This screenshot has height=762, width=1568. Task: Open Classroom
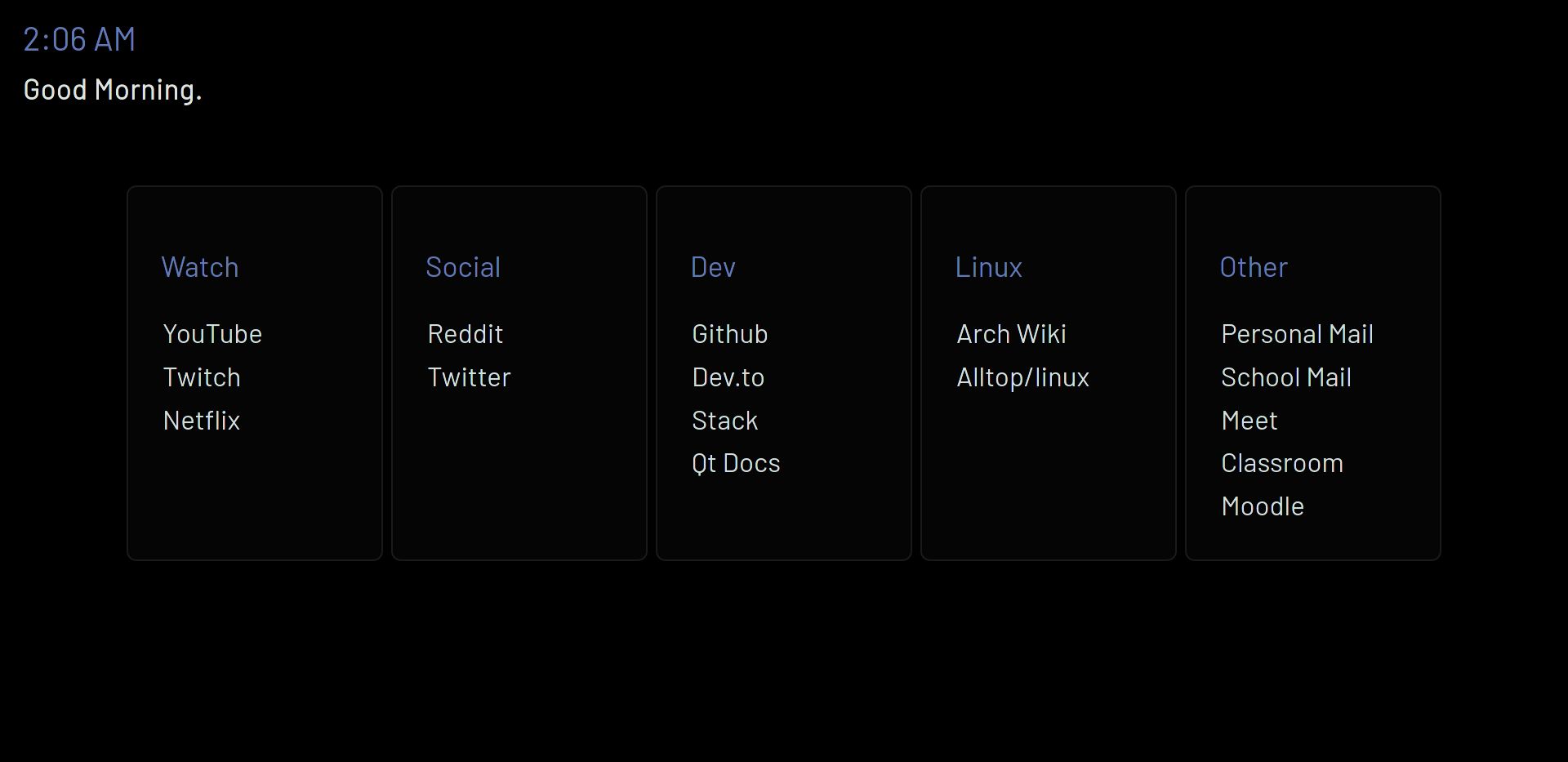(x=1281, y=463)
